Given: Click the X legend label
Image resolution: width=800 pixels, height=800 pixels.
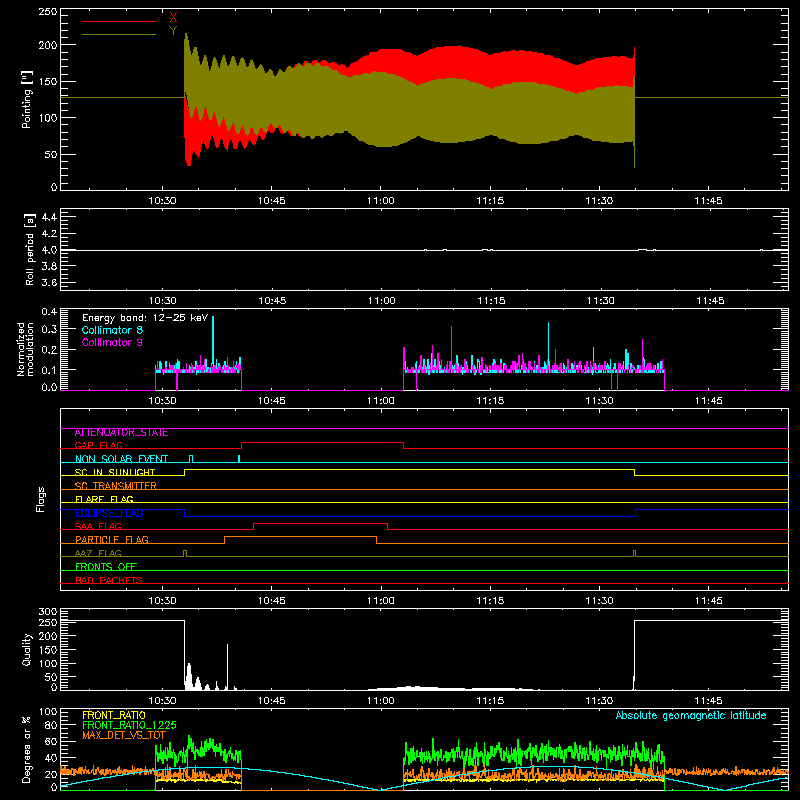Looking at the screenshot, I should point(173,18).
